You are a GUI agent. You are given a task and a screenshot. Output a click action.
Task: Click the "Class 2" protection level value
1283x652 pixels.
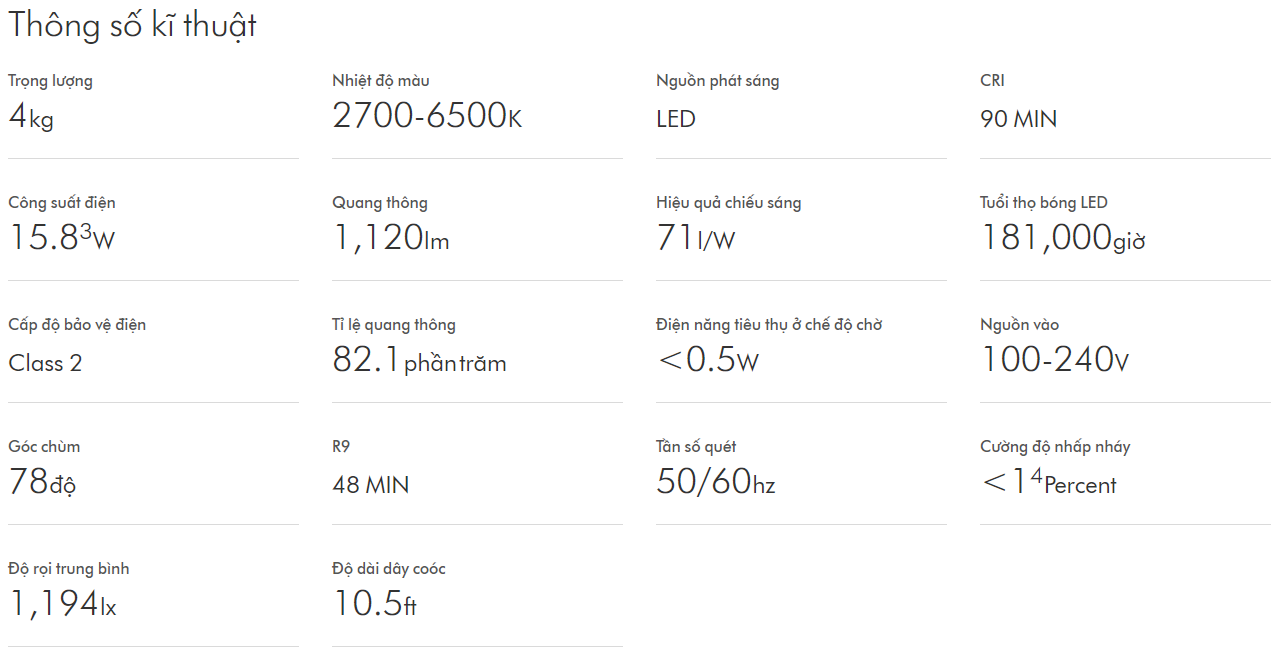coord(45,363)
